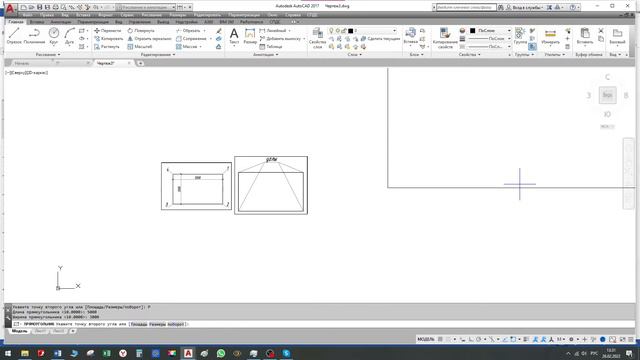Open the object color ПоСлою dropdown
The height and width of the screenshot is (360, 640).
click(x=509, y=31)
